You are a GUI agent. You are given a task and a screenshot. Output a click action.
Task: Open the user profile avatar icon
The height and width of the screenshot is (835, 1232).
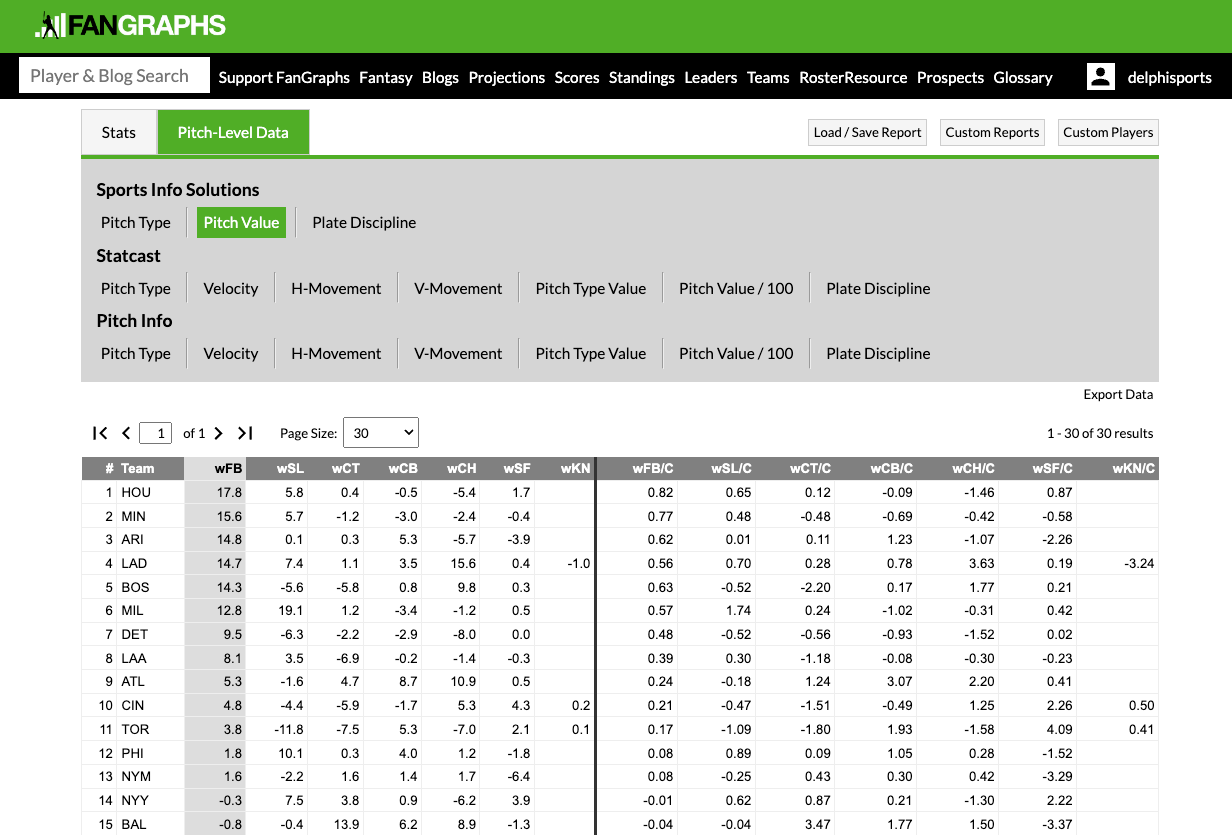pos(1101,77)
